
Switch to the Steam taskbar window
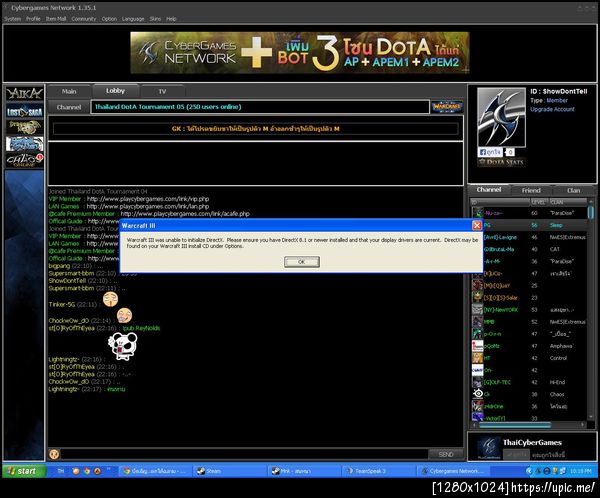coord(228,471)
